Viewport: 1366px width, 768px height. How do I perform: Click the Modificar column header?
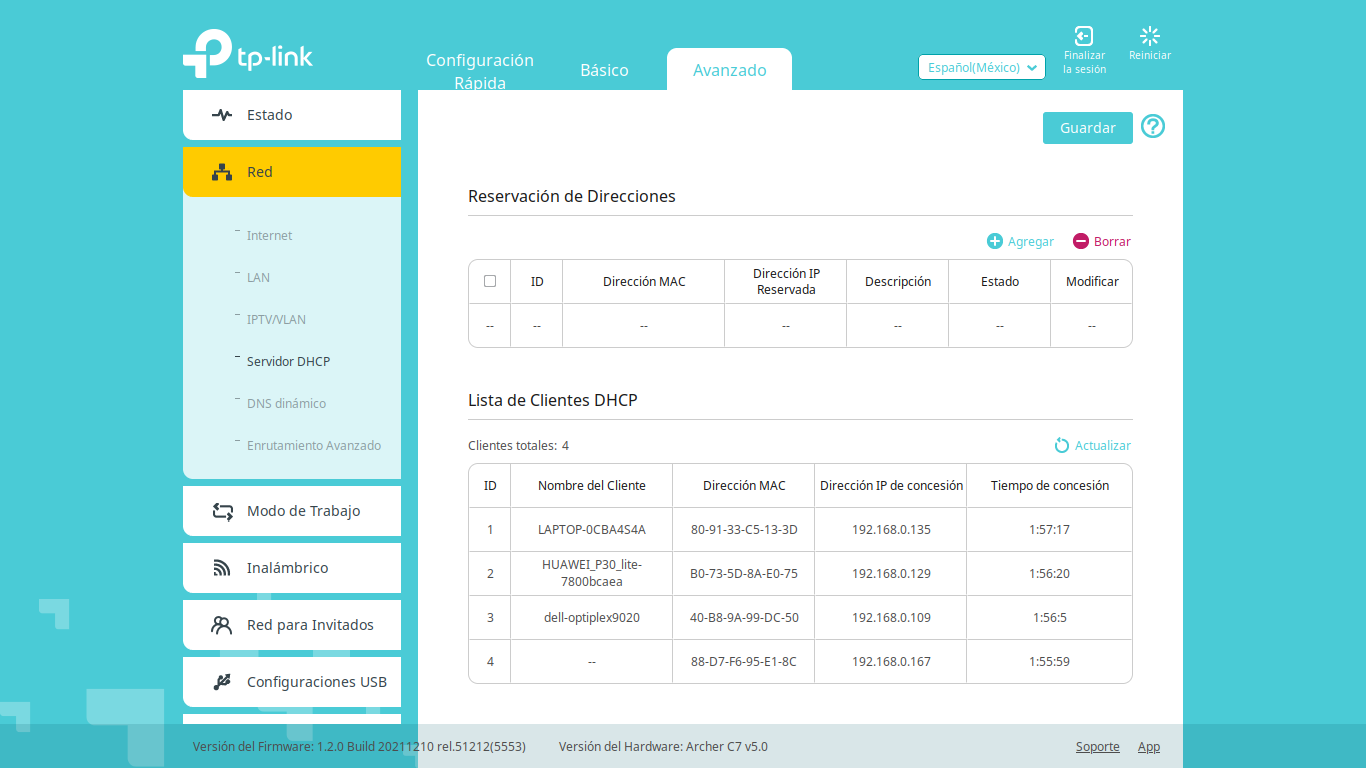coord(1092,281)
